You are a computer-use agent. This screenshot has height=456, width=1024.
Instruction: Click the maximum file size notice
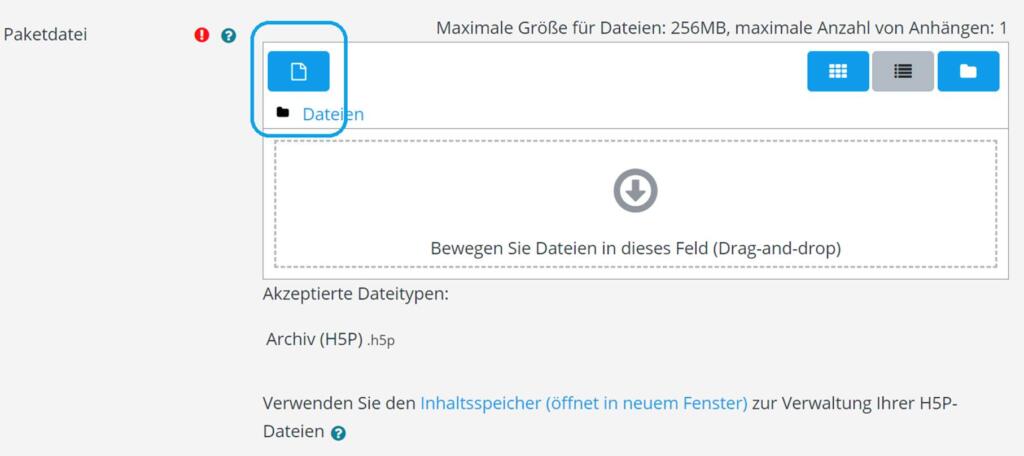[x=579, y=28]
